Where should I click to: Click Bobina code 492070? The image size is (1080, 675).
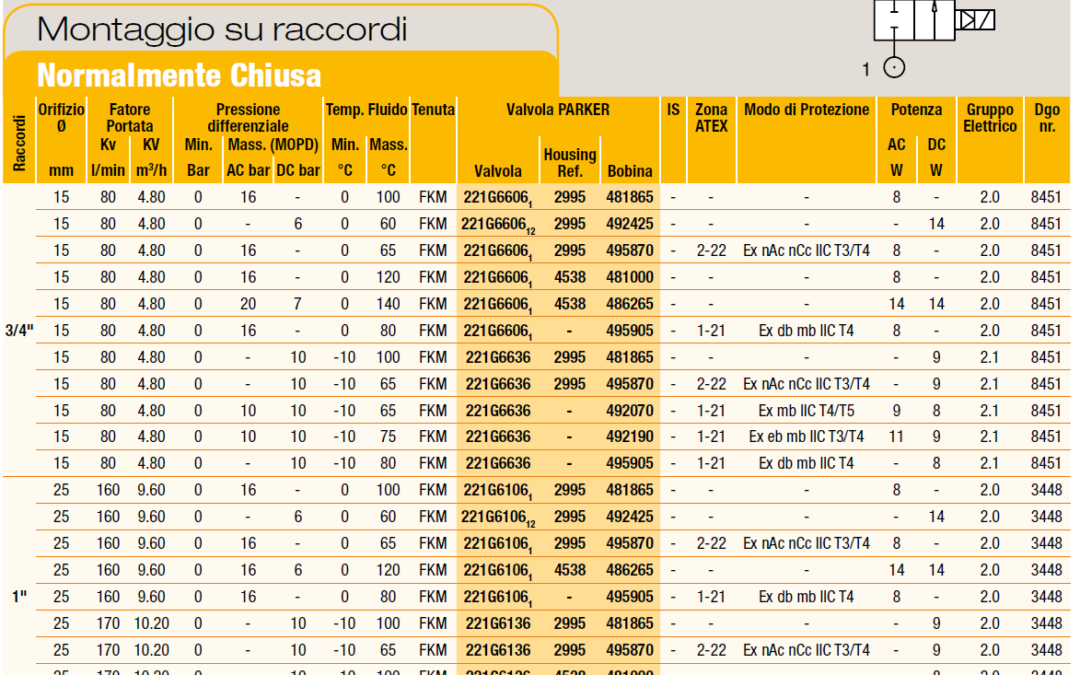coord(629,410)
